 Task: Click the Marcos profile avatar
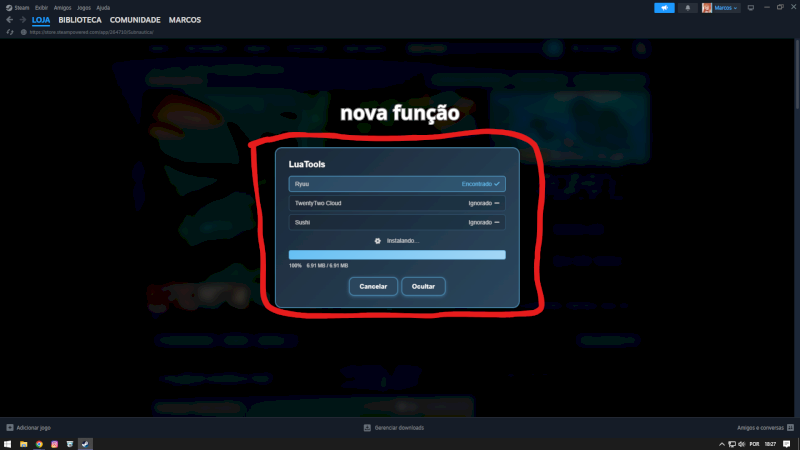(x=707, y=8)
